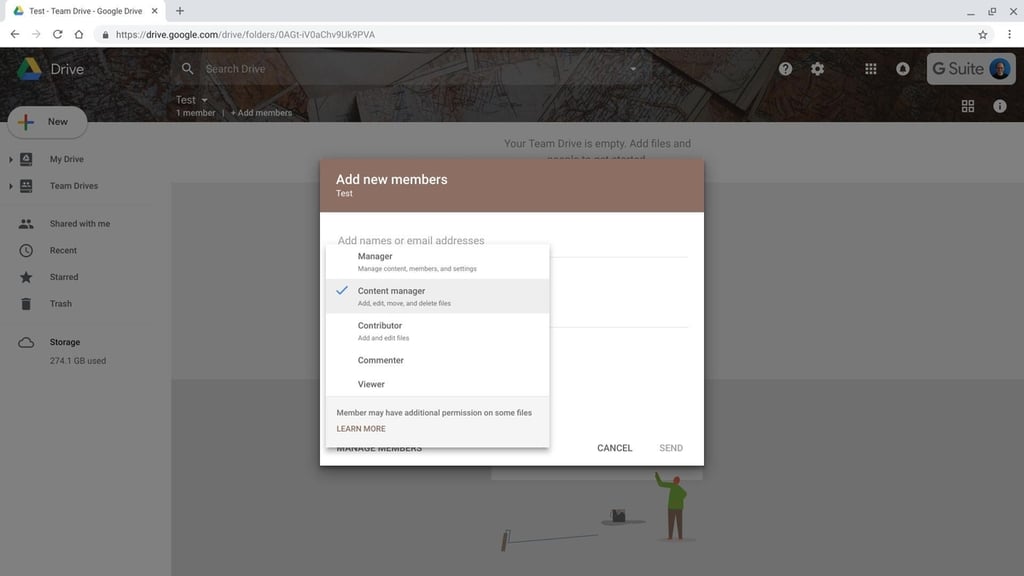Click the G Suite account avatar

(x=999, y=69)
